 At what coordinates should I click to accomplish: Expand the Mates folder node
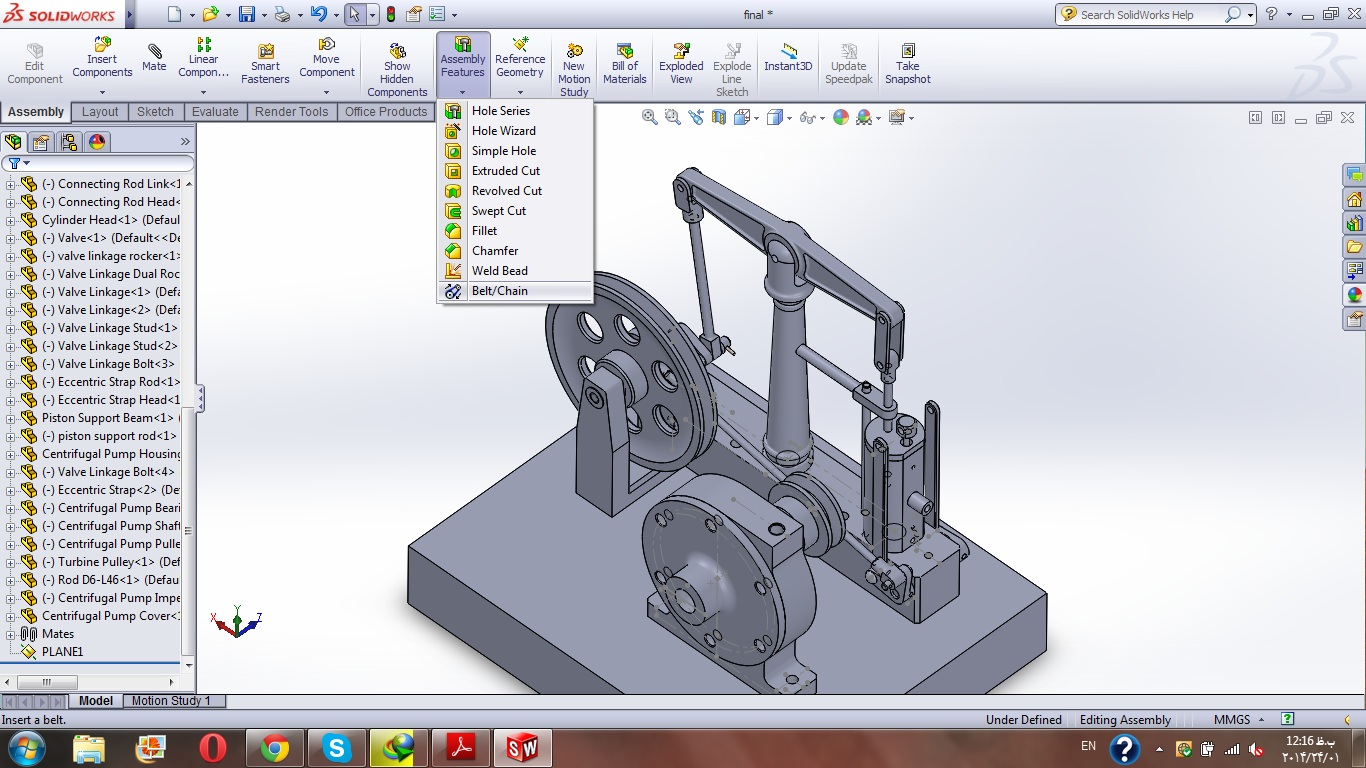(x=11, y=634)
